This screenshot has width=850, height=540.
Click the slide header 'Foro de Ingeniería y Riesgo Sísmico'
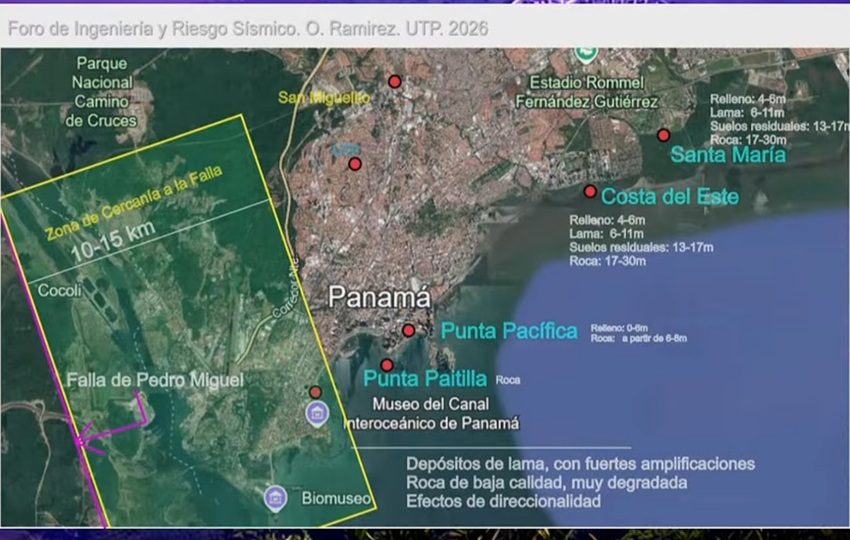(153, 29)
